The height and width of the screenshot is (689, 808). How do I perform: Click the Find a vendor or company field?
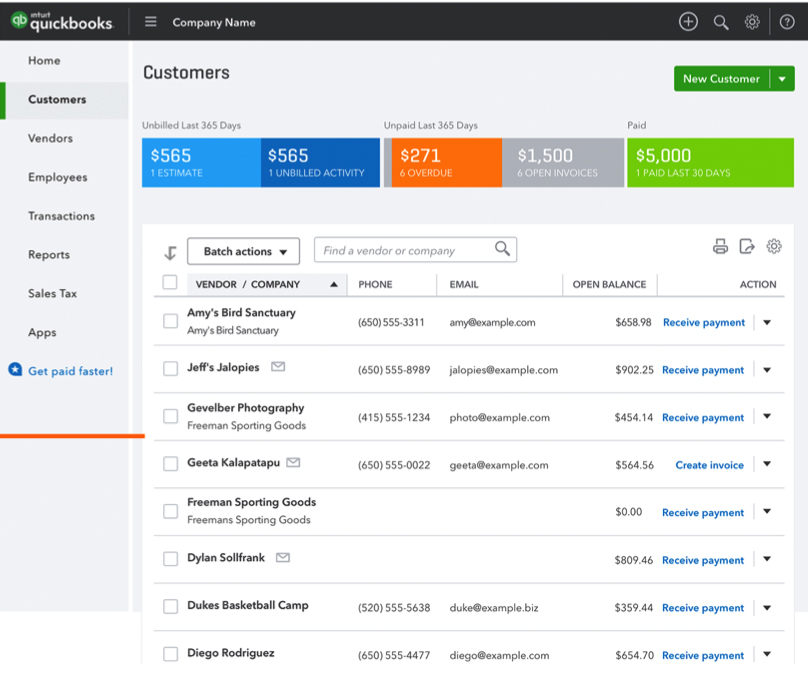click(415, 250)
